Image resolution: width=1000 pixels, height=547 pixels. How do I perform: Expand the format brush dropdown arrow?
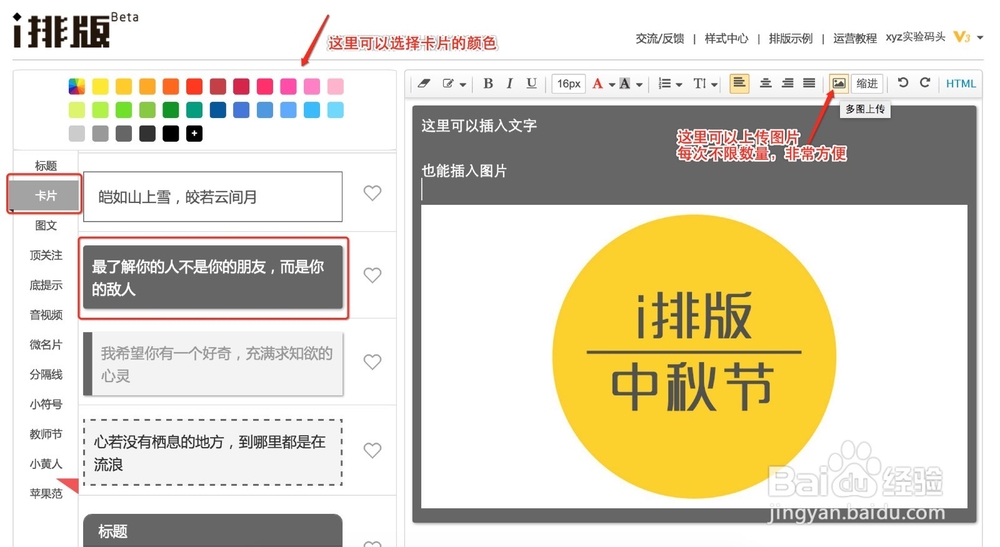pos(463,85)
